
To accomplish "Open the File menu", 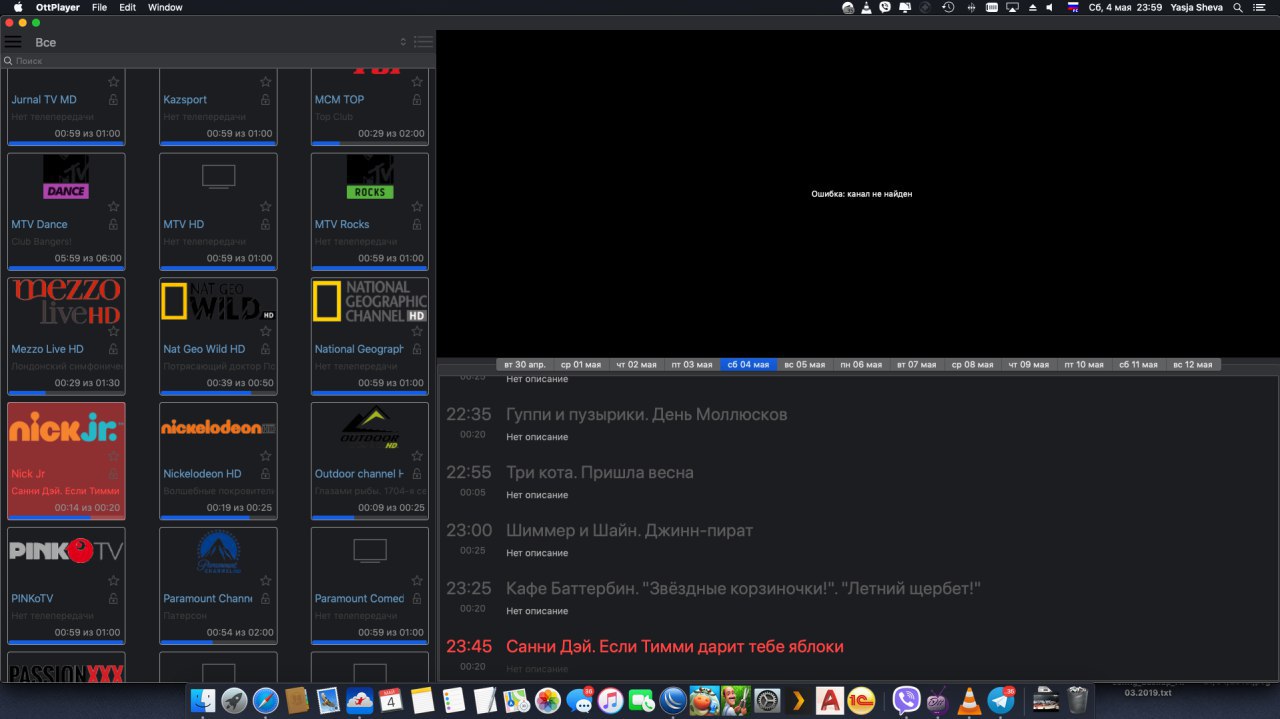I will point(99,7).
